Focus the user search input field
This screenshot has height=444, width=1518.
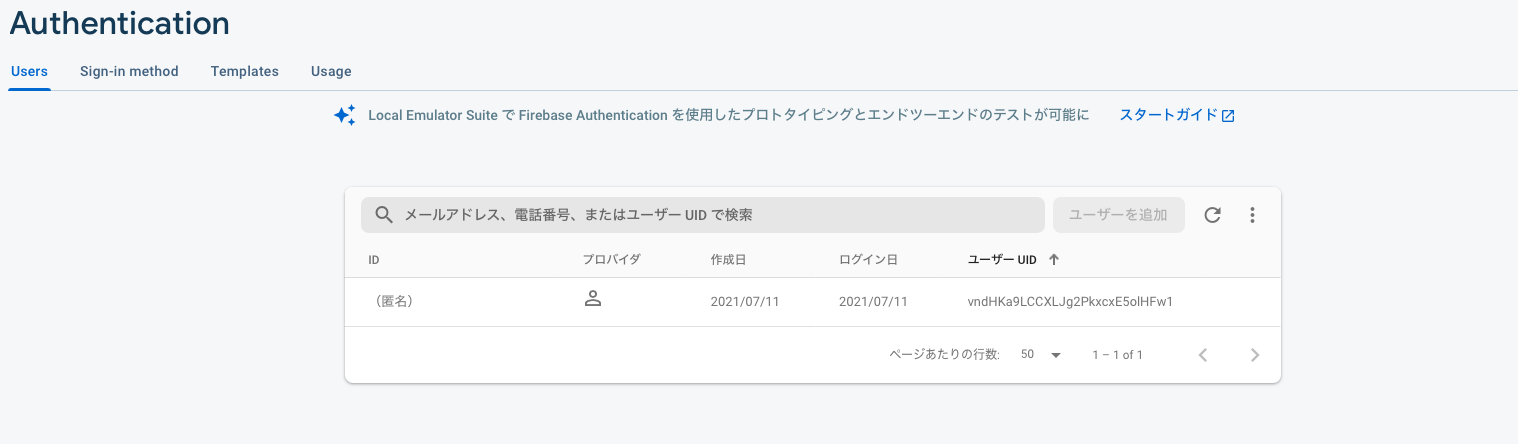click(703, 215)
